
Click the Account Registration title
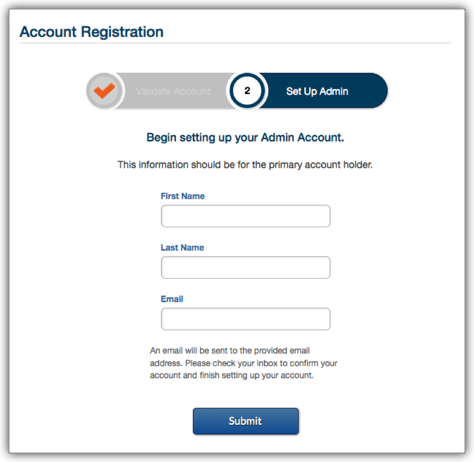pos(91,32)
